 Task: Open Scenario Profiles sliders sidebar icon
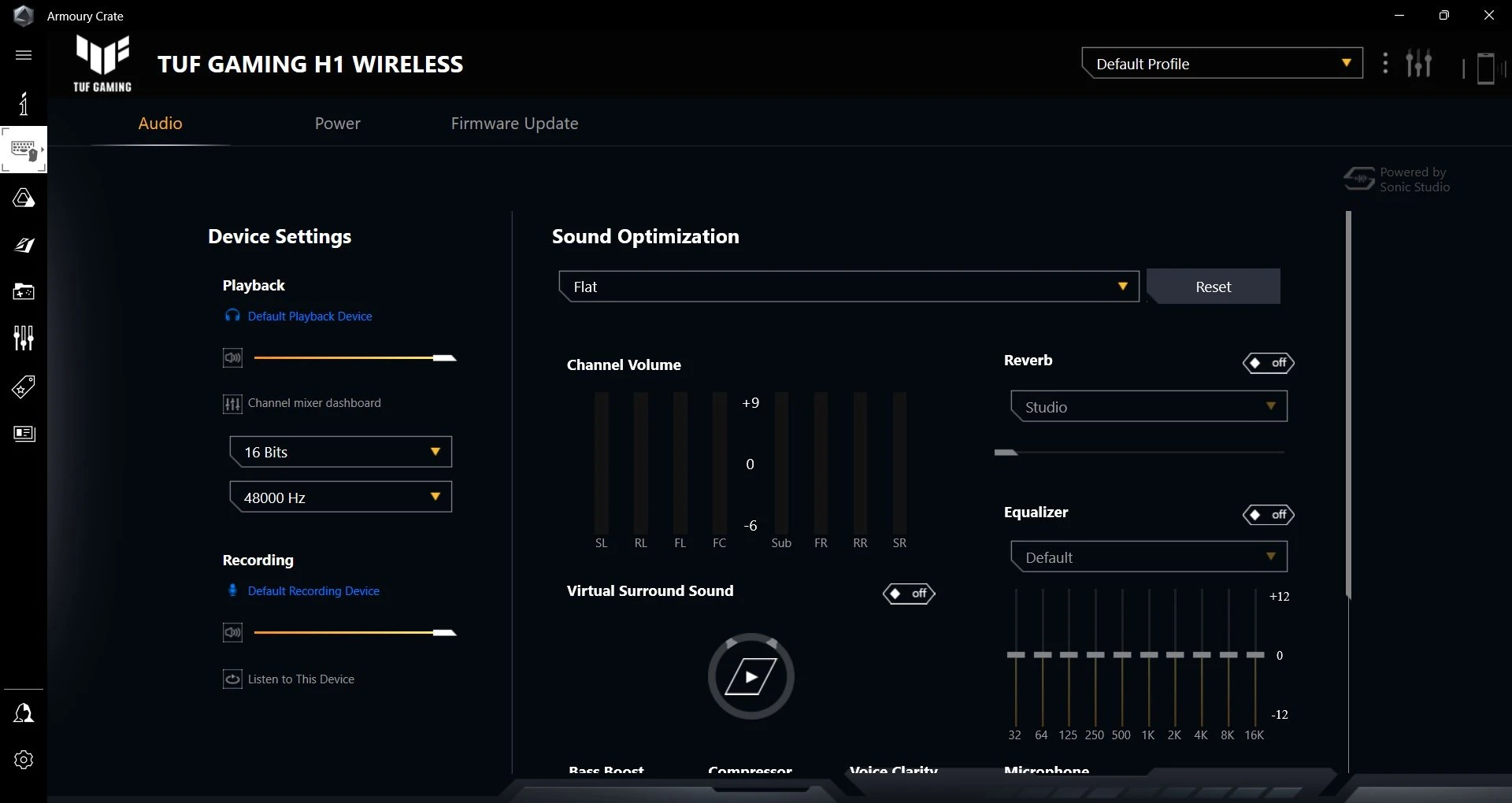[24, 339]
